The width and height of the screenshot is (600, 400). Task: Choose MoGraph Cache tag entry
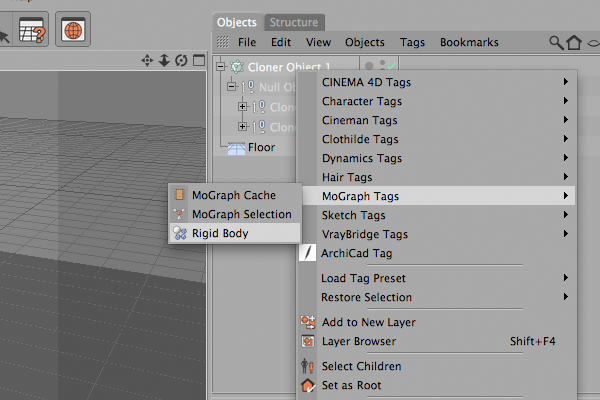tap(235, 195)
